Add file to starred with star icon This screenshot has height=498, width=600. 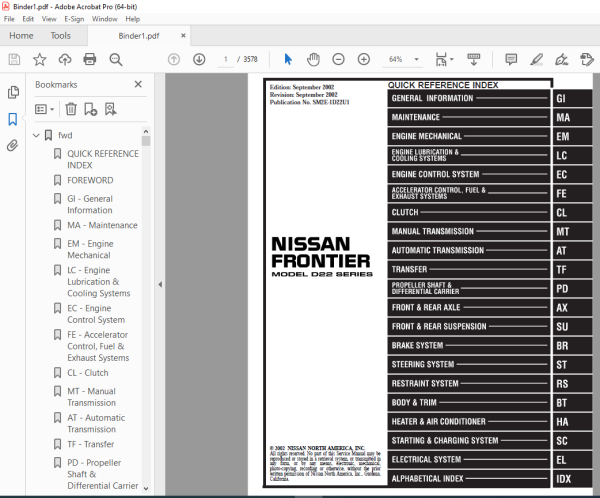pyautogui.click(x=39, y=59)
